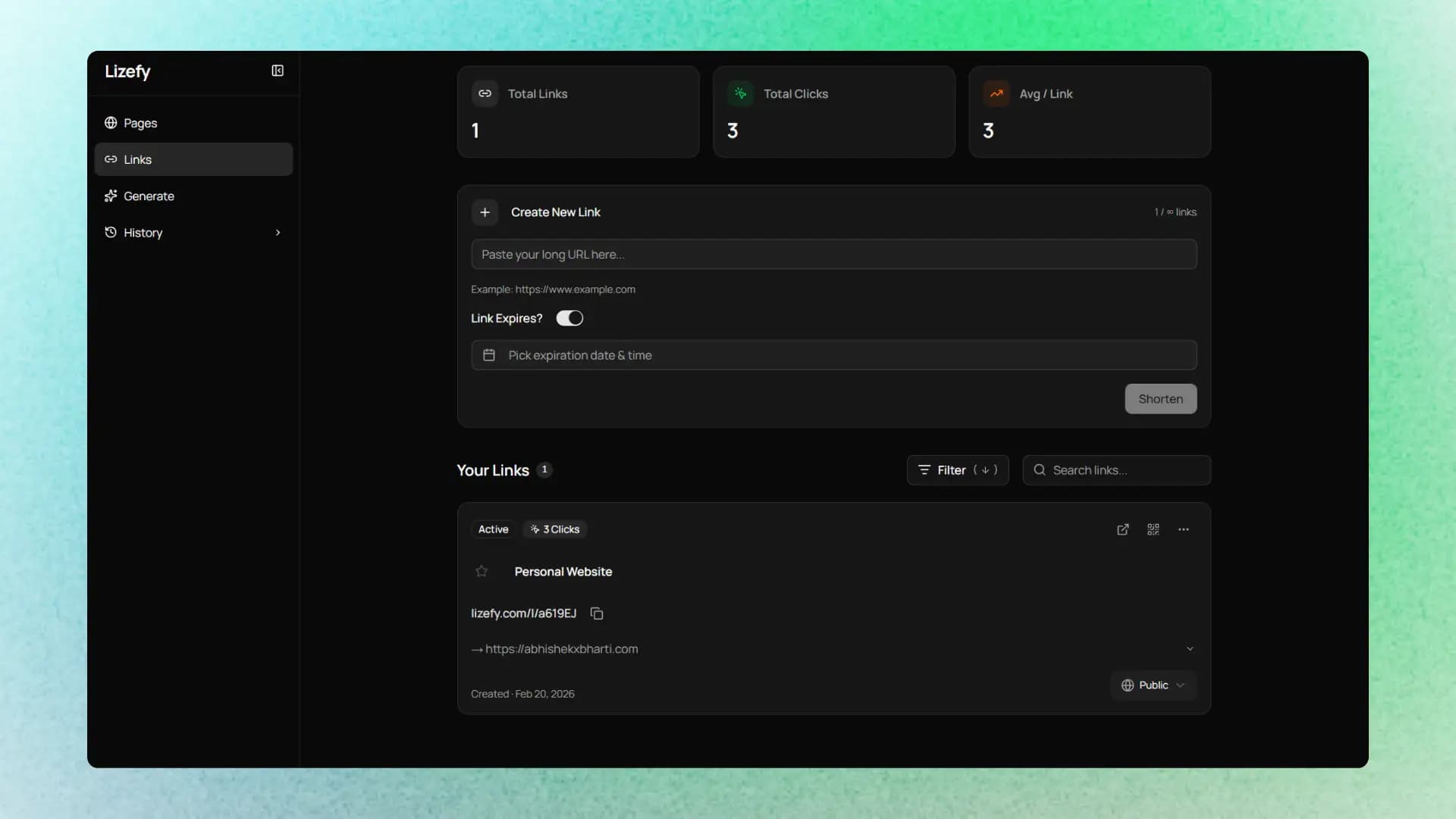
Task: Open the Filter options
Action: (957, 470)
